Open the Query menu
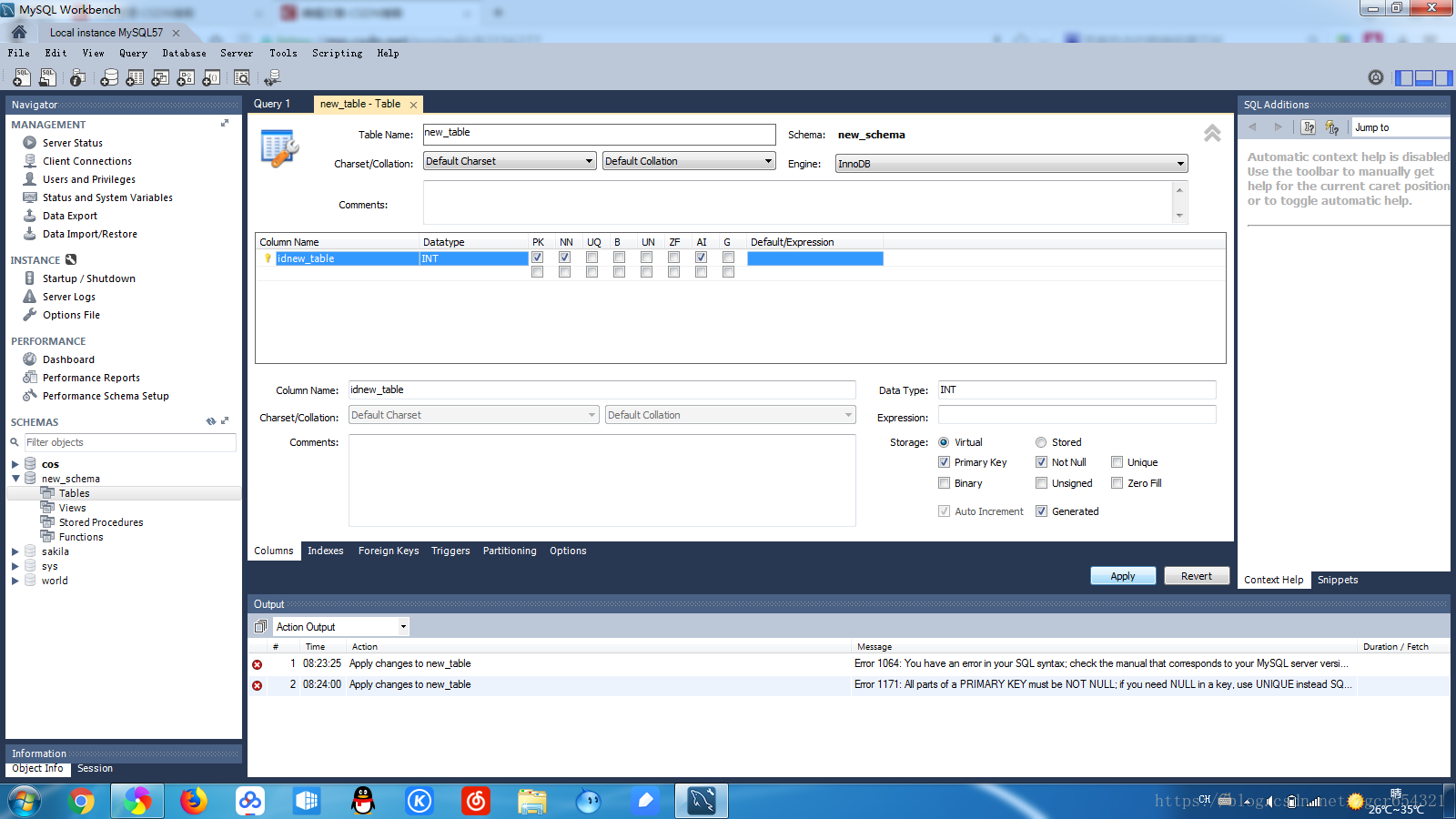1456x819 pixels. coord(133,53)
